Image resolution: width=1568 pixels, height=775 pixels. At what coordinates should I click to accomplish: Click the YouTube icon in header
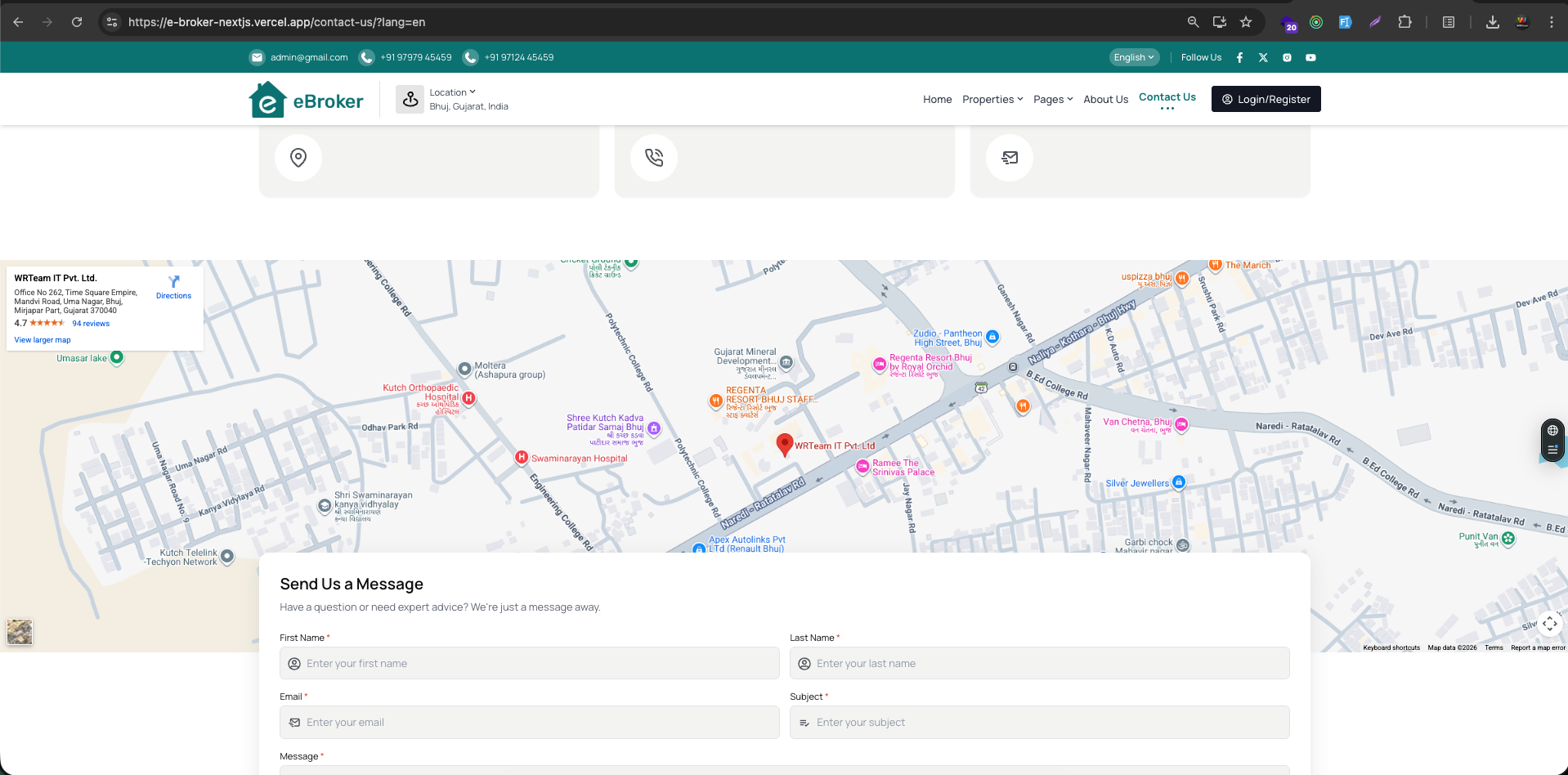coord(1310,57)
